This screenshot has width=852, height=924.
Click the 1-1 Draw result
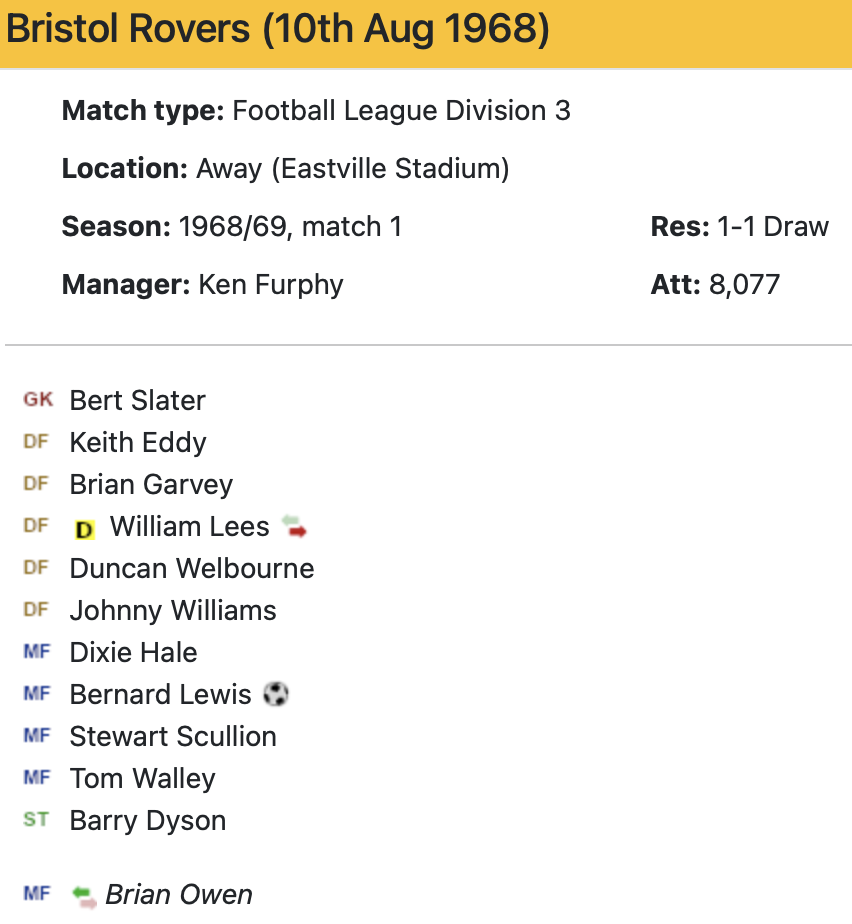(x=772, y=226)
